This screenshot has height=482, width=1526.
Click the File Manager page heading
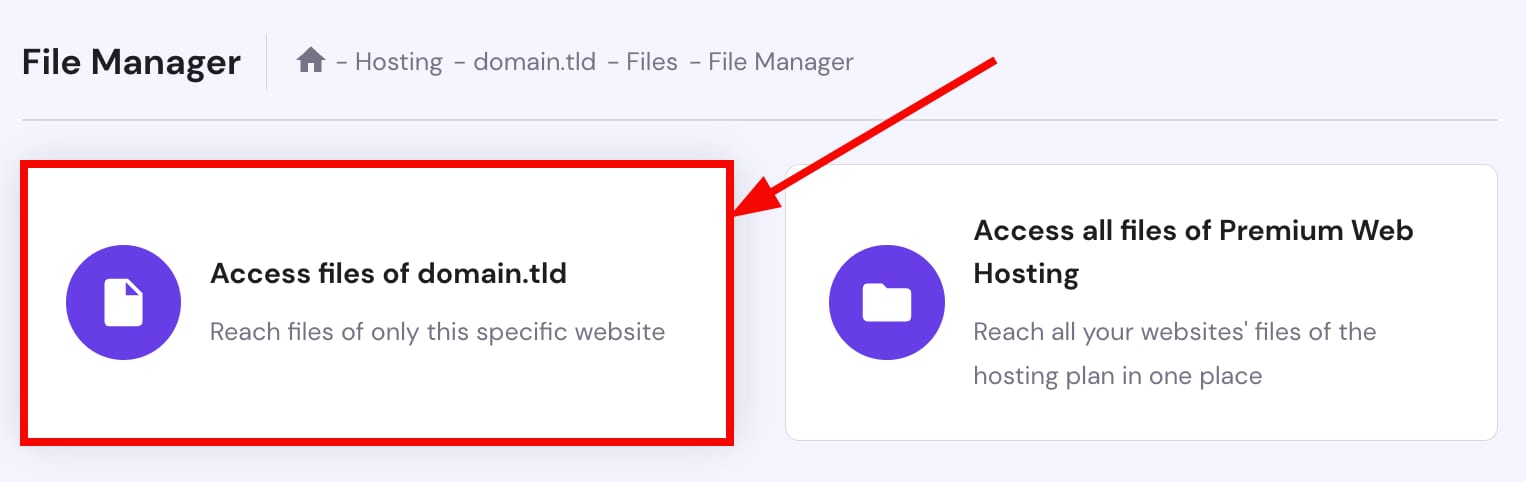click(x=131, y=62)
